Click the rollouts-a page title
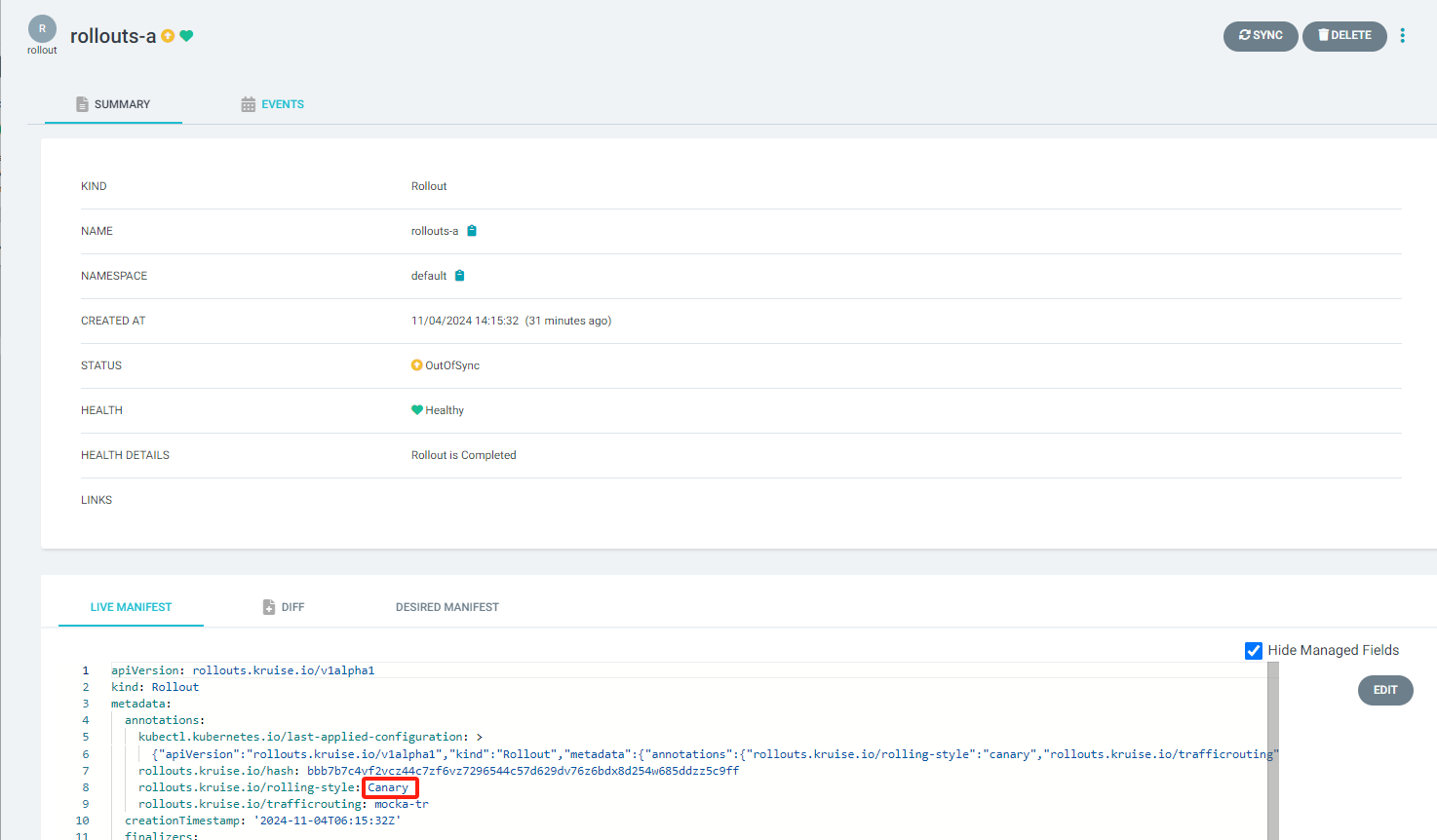1437x840 pixels. pyautogui.click(x=113, y=36)
